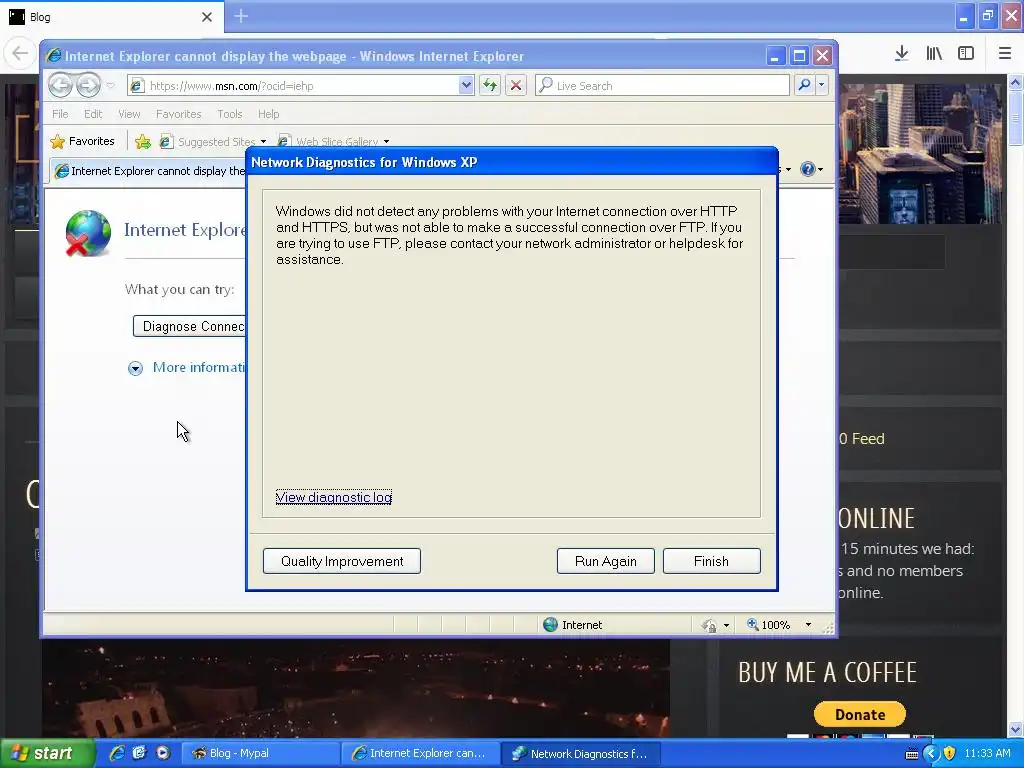This screenshot has height=768, width=1024.
Task: Click the keyboard icon in system tray
Action: [x=912, y=754]
